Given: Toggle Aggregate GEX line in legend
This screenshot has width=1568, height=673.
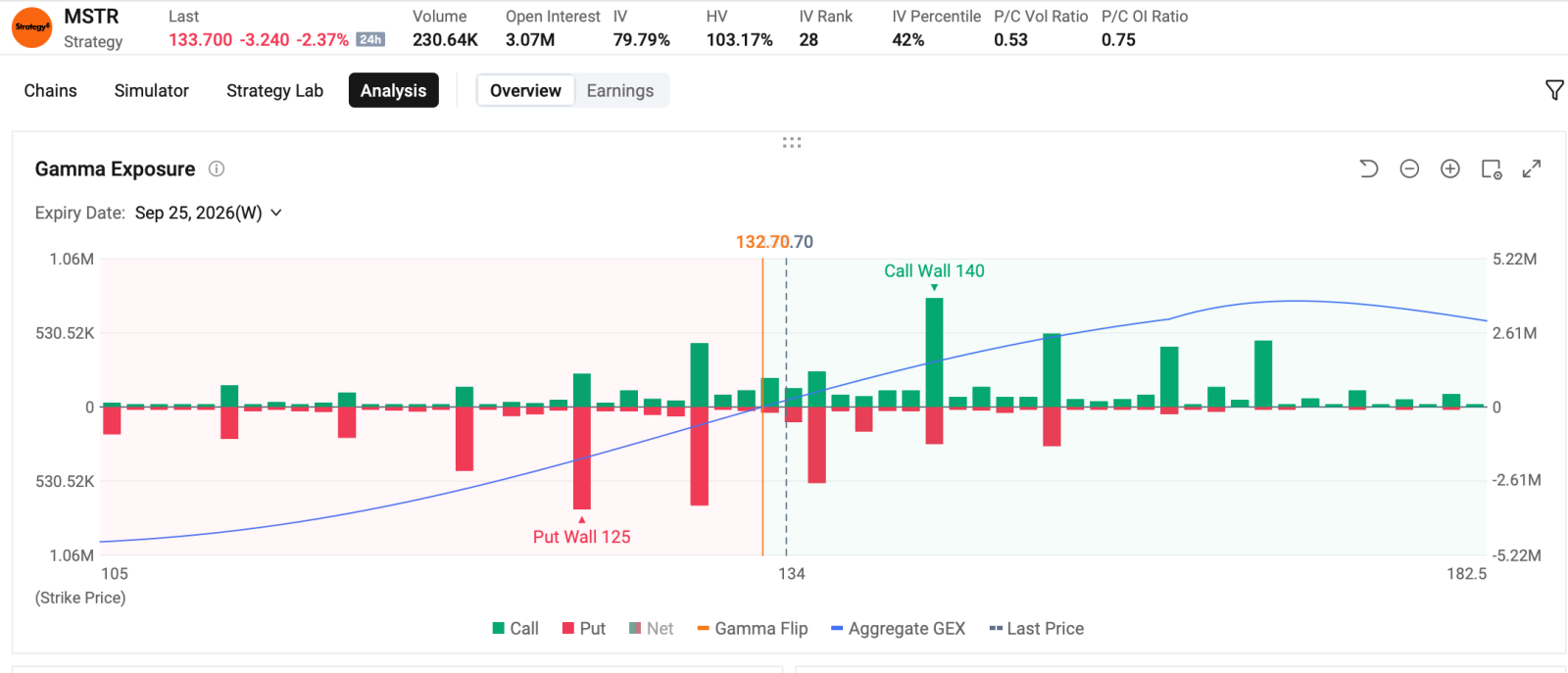Looking at the screenshot, I should click(x=898, y=629).
